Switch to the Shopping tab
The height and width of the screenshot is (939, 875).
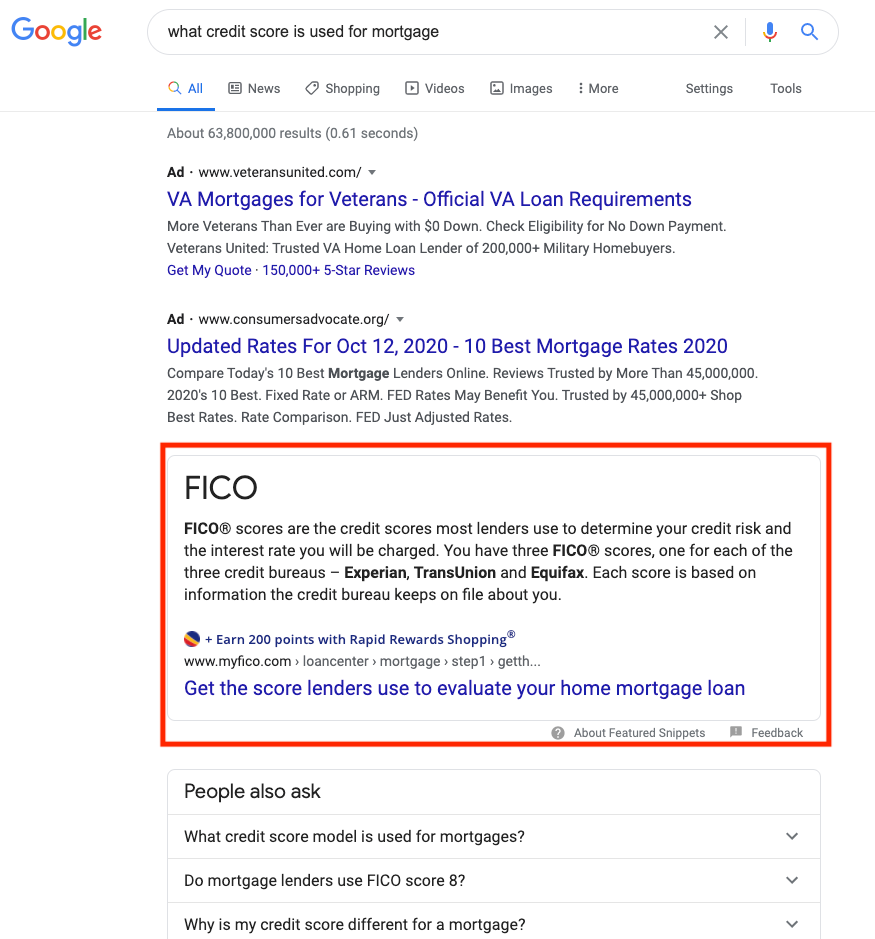342,88
